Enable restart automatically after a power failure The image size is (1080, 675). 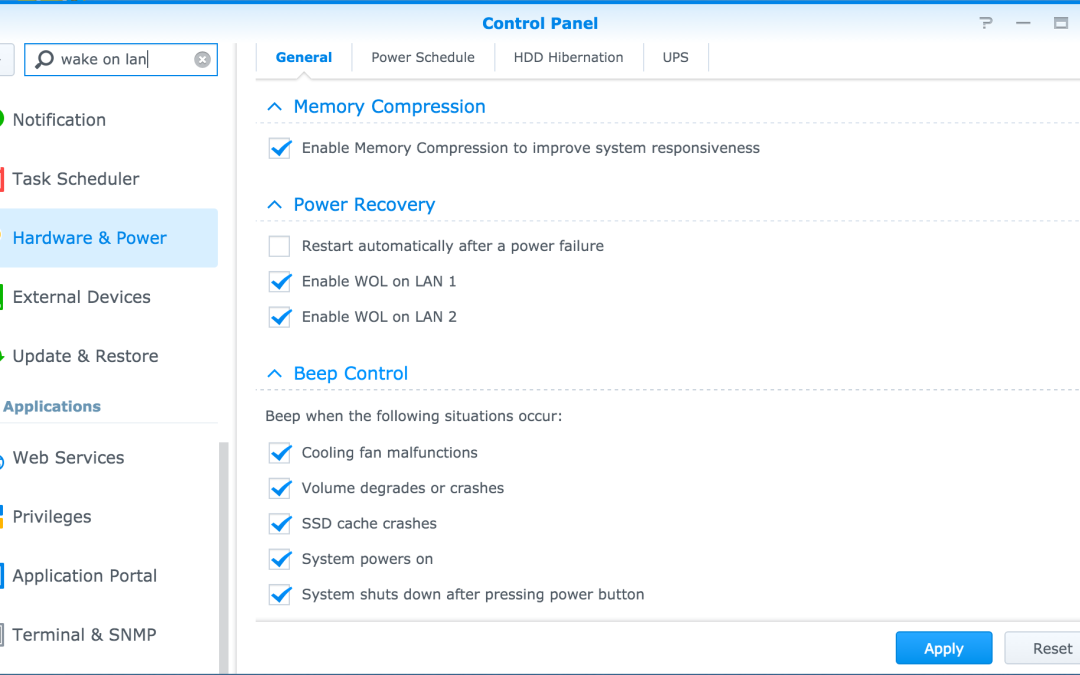(279, 246)
